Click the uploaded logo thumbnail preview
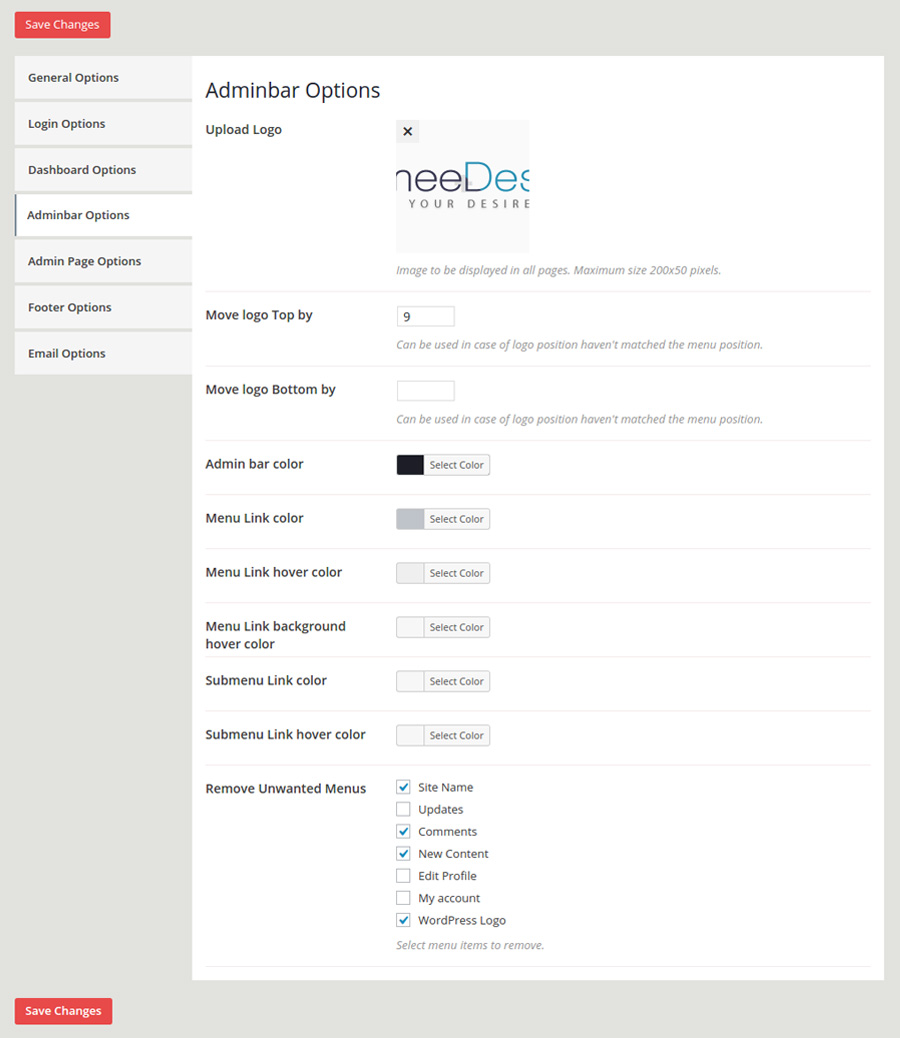This screenshot has width=900, height=1038. coord(463,186)
